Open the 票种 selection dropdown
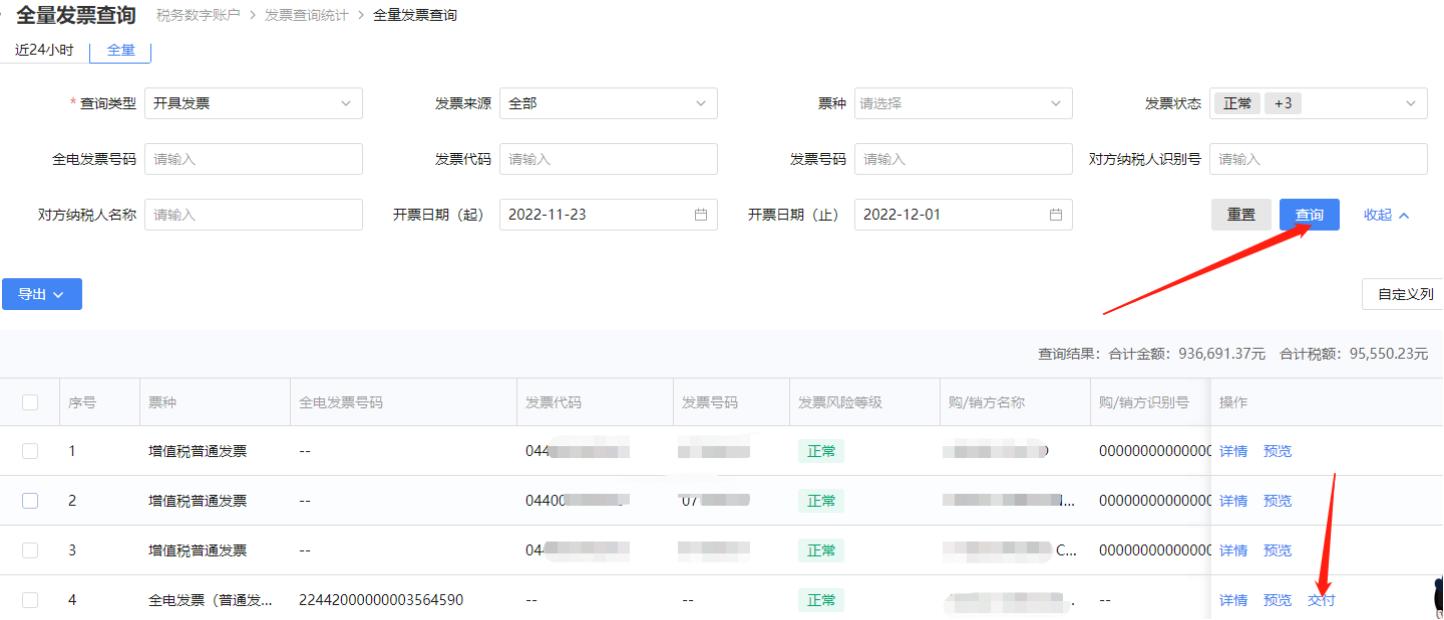1444x620 pixels. pyautogui.click(x=963, y=103)
